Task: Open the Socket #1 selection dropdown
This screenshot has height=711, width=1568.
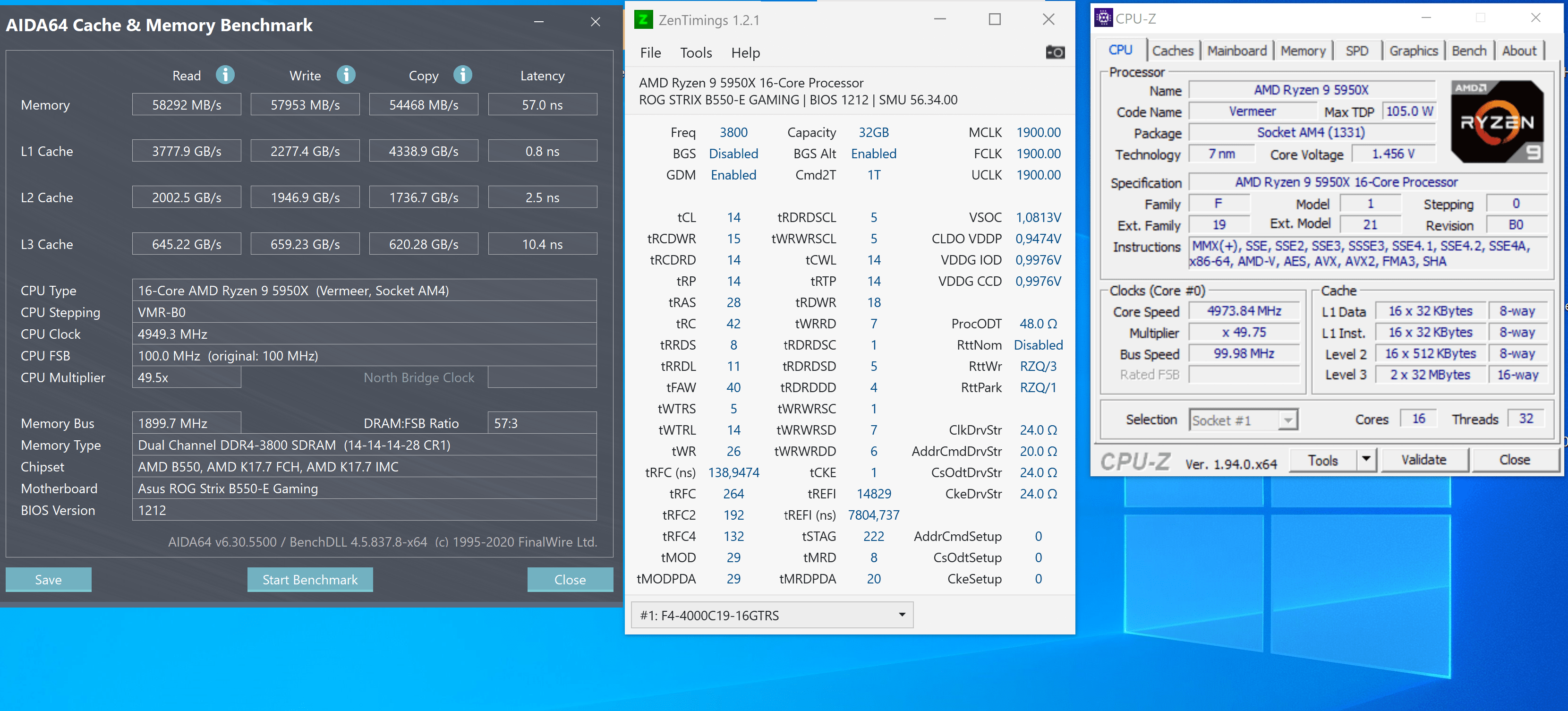Action: tap(1243, 420)
